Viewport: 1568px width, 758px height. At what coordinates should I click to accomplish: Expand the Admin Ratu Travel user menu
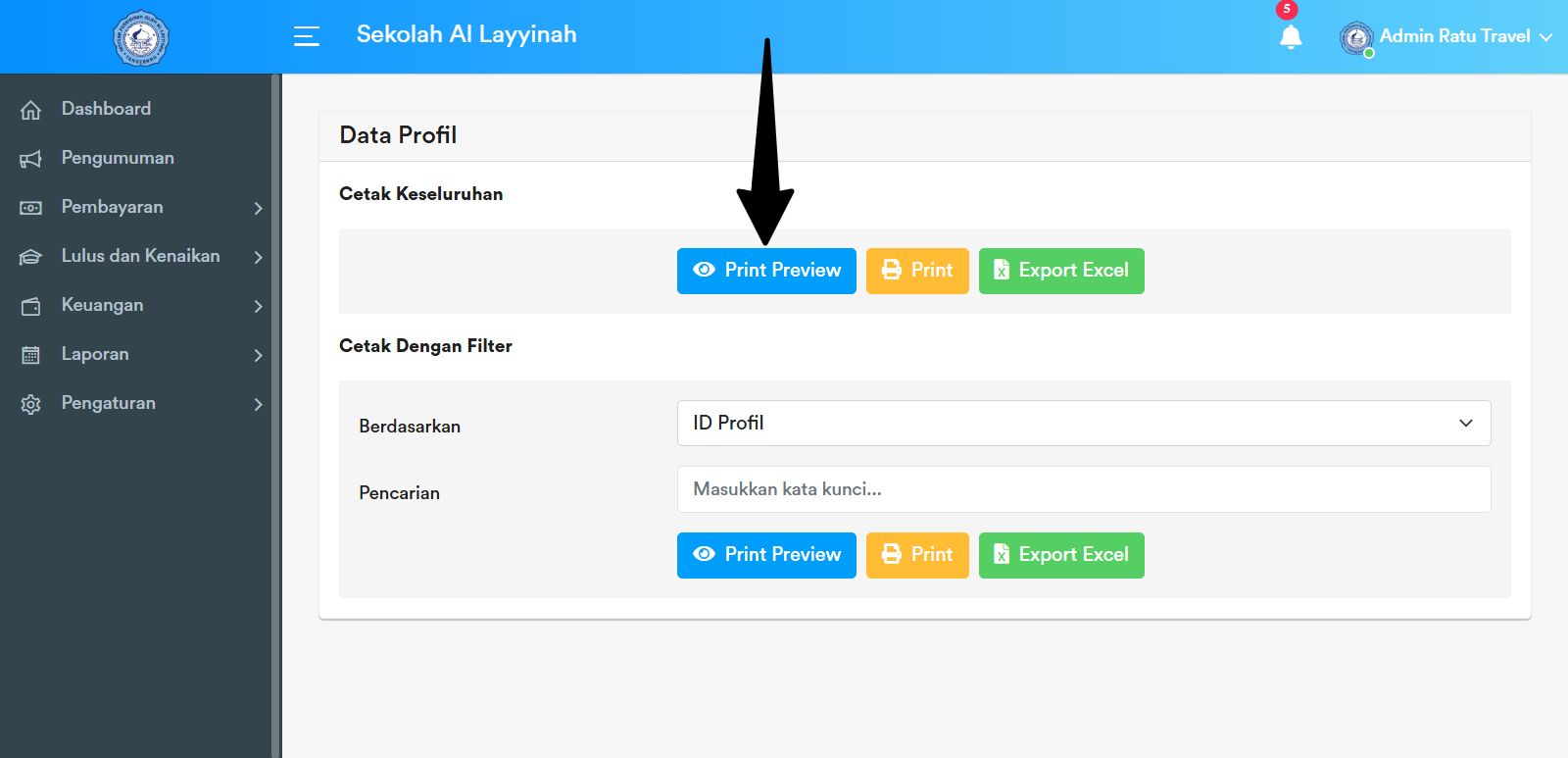(x=1546, y=37)
